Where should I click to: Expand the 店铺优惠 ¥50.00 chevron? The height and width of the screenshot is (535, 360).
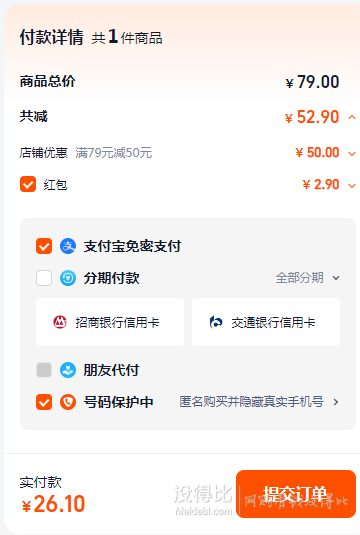[352, 154]
